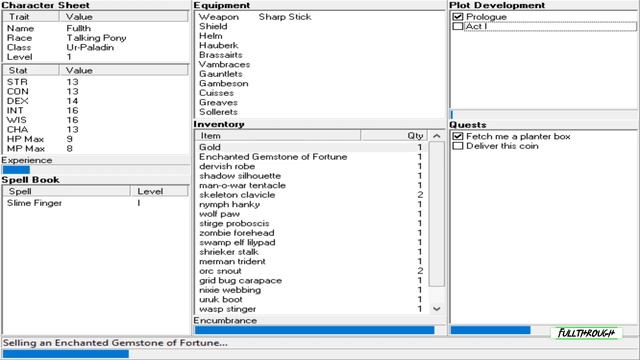Click the INT stat row
The height and width of the screenshot is (360, 640).
click(96, 111)
